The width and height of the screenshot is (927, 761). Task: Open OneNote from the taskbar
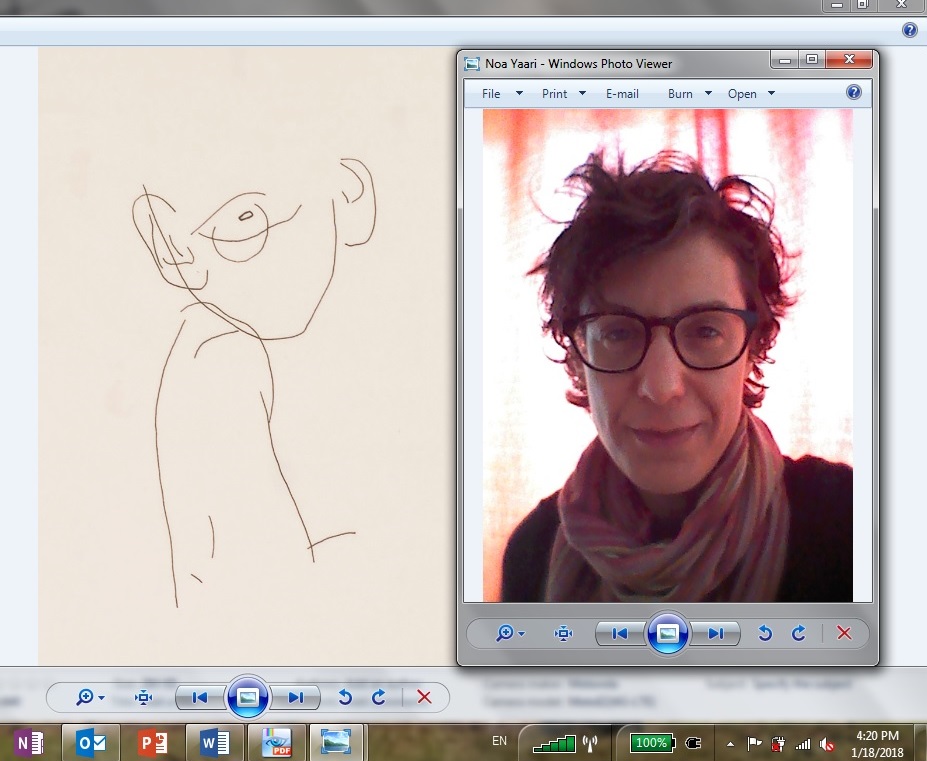pos(29,743)
